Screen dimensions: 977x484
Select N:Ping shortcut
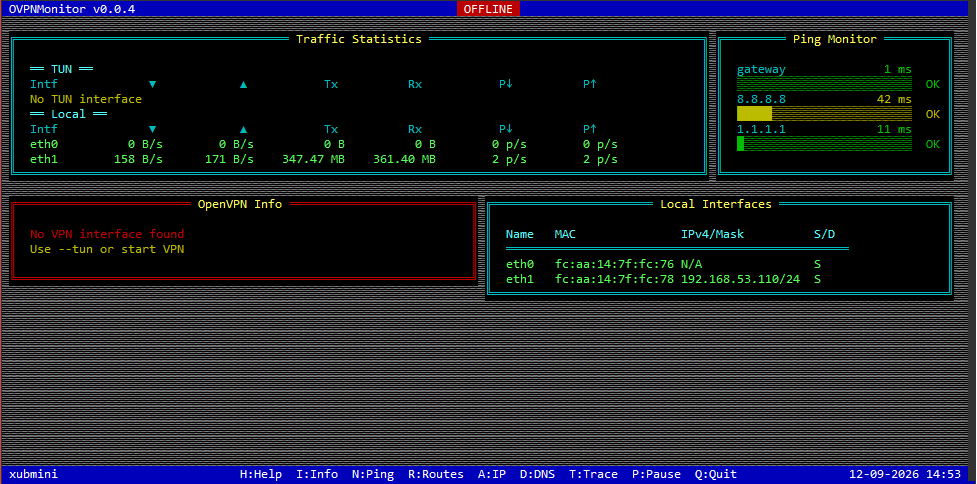pos(373,474)
